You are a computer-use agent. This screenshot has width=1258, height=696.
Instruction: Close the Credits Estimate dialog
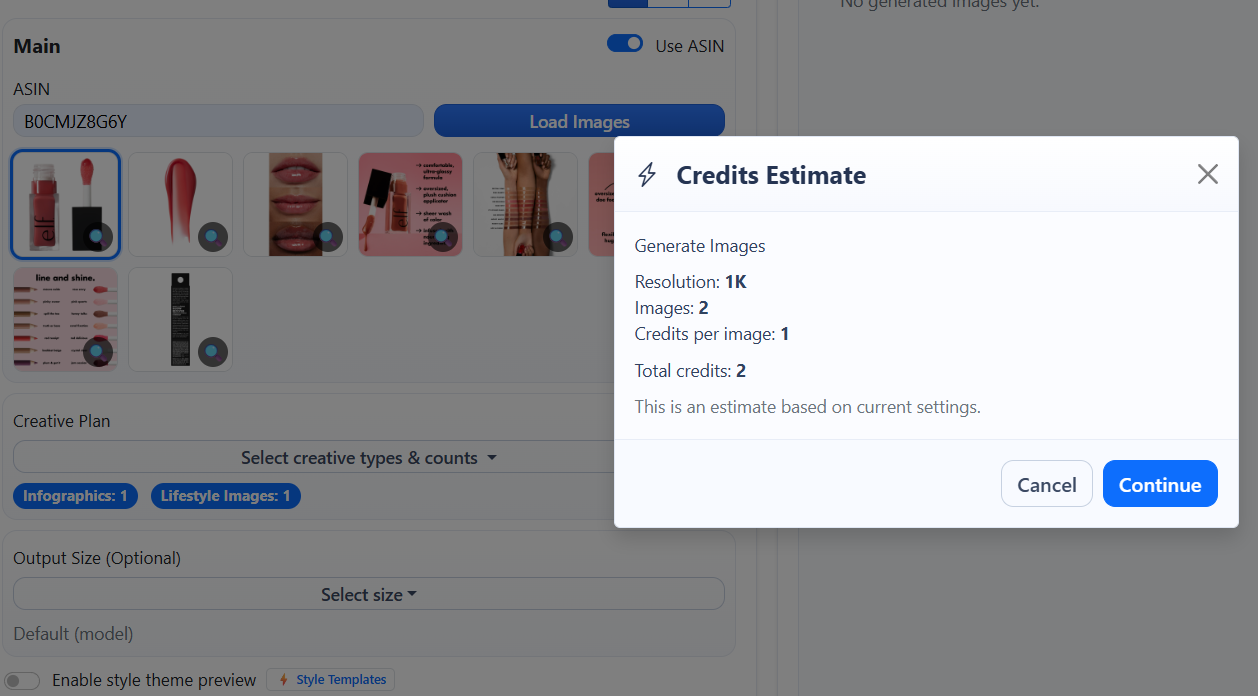(x=1207, y=175)
